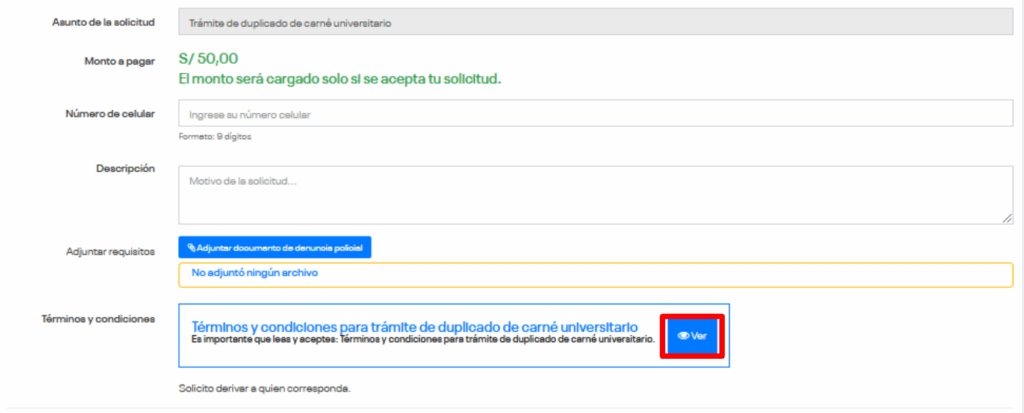
Task: Click the green 'El monto será cargado' message
Action: [x=339, y=78]
